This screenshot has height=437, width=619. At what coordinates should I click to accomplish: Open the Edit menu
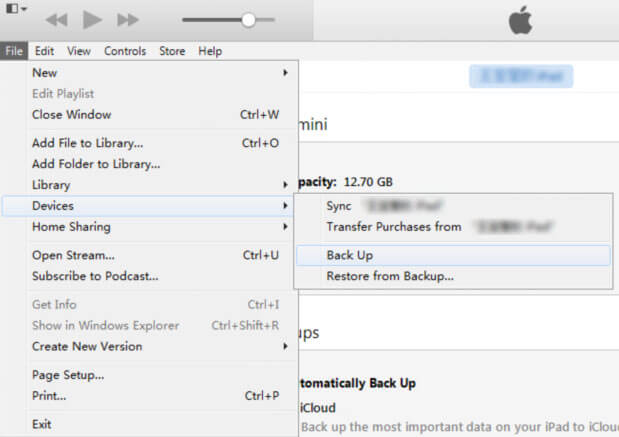click(44, 51)
